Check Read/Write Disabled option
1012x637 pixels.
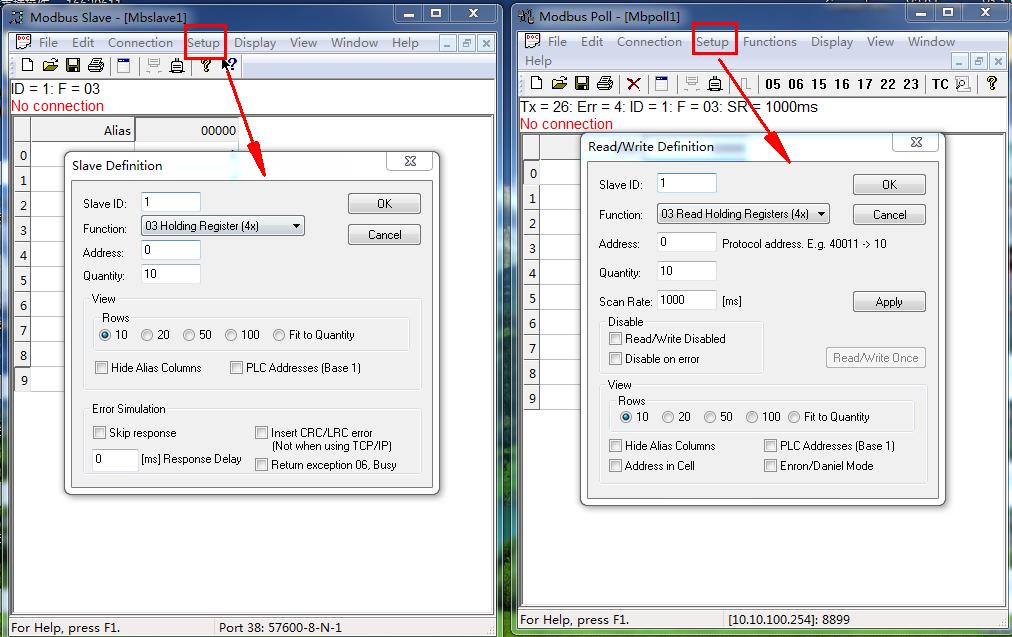click(x=616, y=339)
